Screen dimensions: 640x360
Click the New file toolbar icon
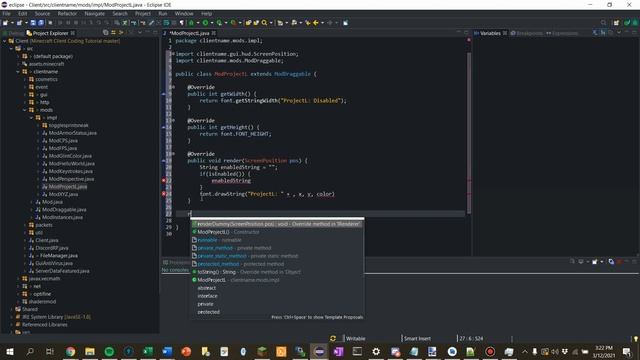[6, 23]
